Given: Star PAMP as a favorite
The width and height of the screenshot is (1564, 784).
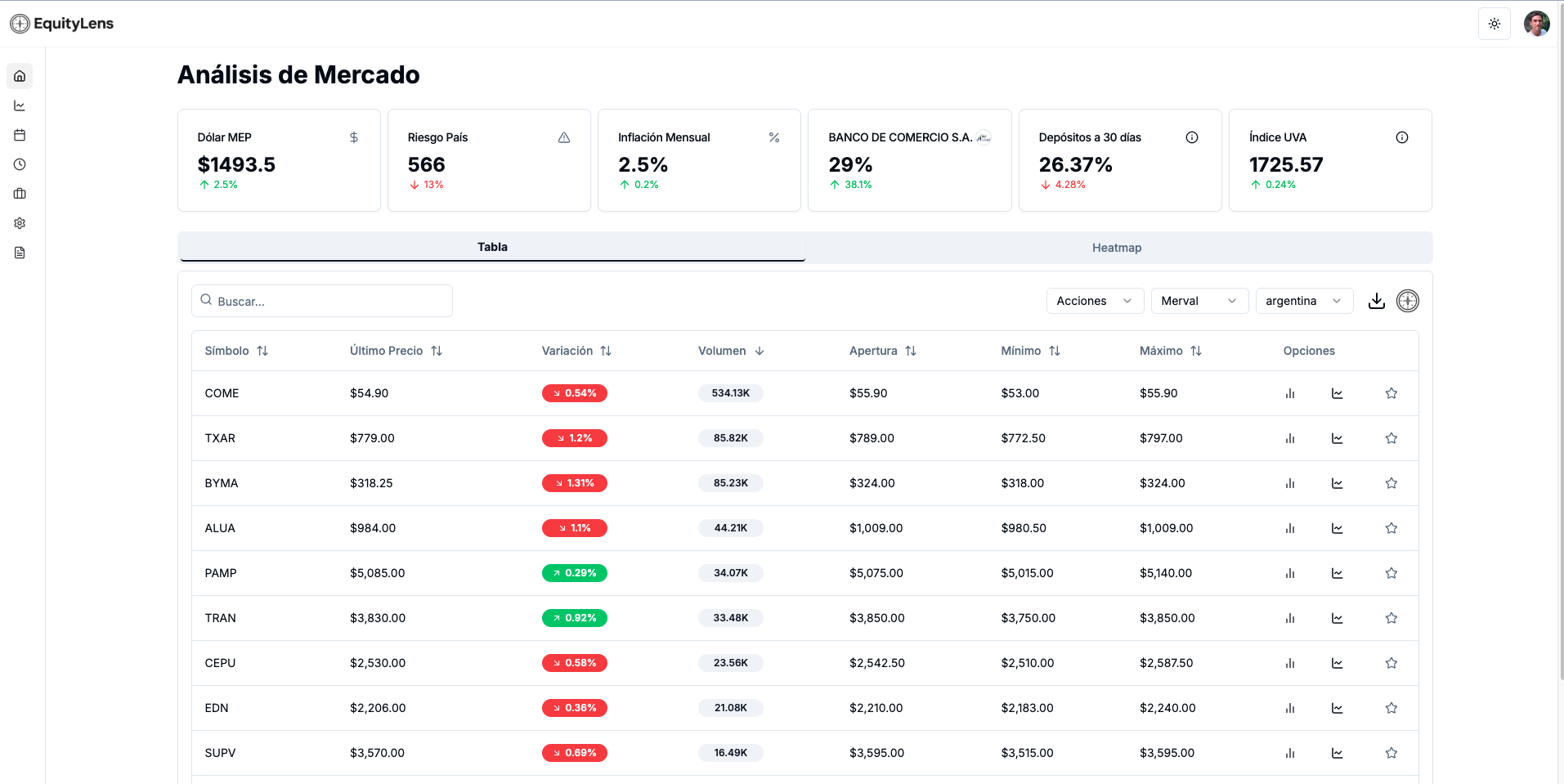Looking at the screenshot, I should coord(1391,573).
